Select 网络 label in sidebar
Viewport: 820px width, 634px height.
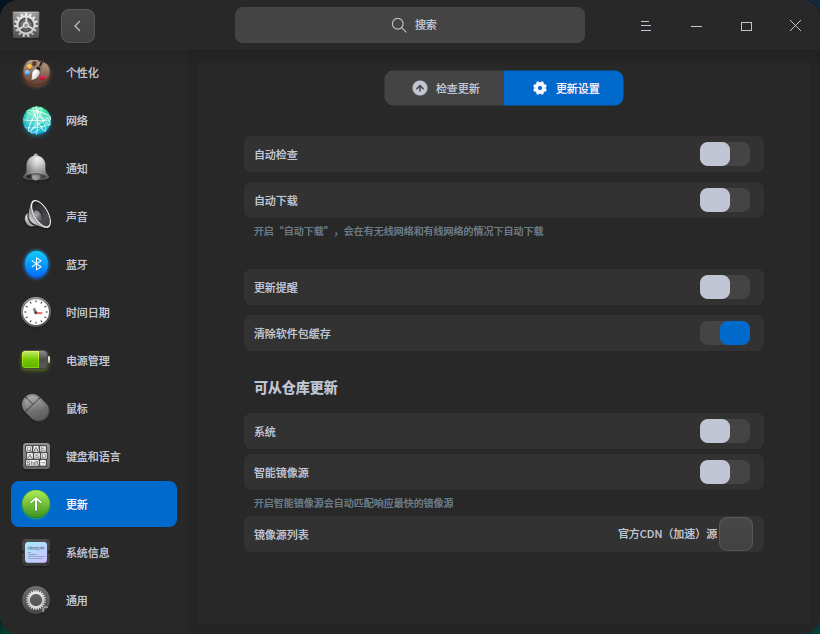point(77,121)
